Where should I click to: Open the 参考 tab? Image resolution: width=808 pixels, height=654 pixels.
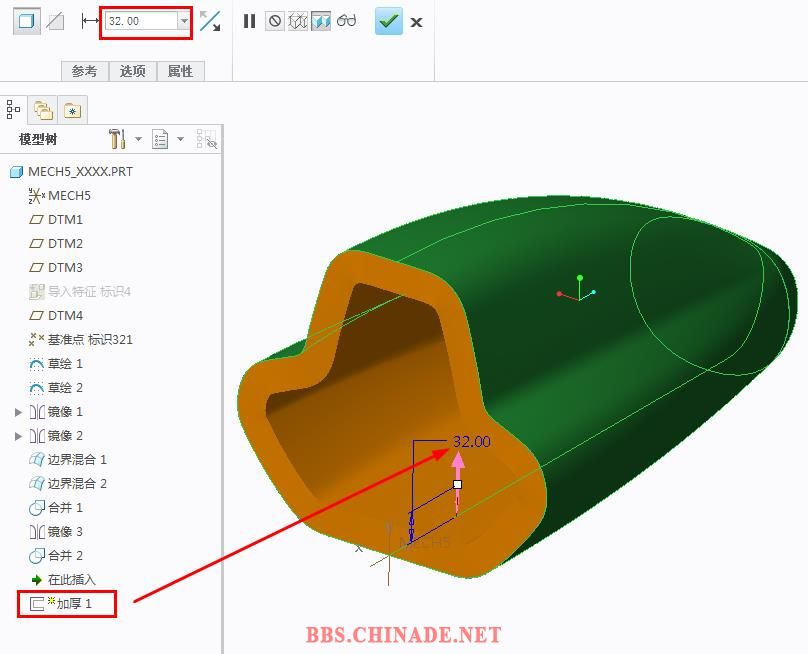[85, 71]
